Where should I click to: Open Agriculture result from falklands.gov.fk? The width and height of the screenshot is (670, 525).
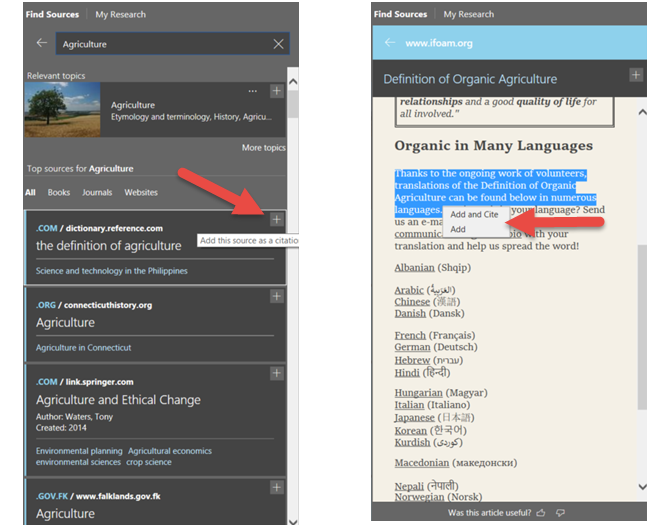pyautogui.click(x=65, y=513)
